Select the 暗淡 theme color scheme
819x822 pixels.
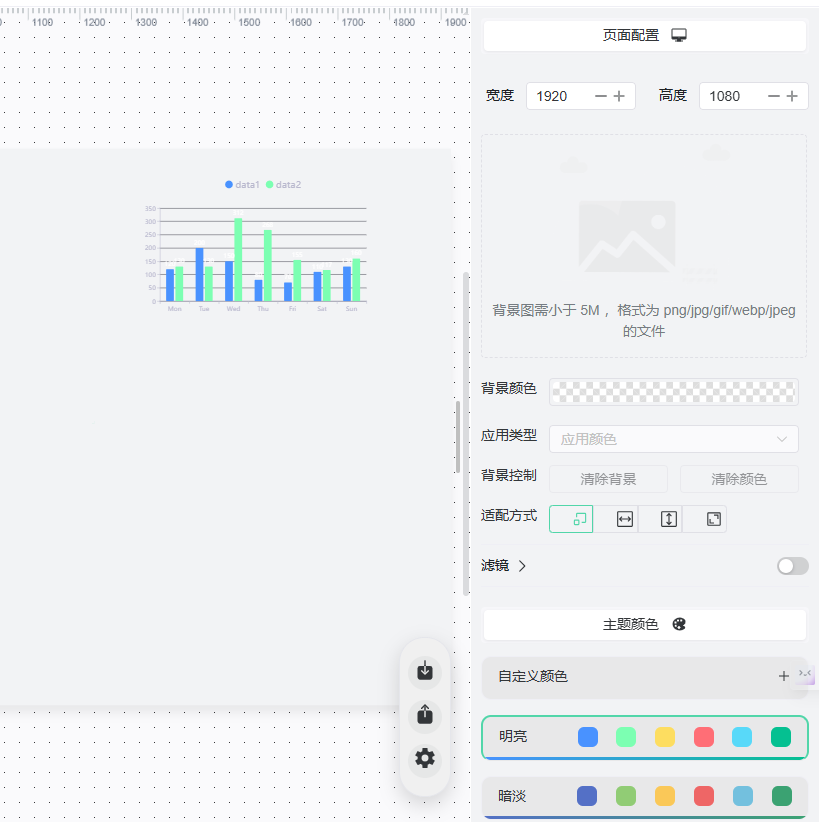pos(644,797)
